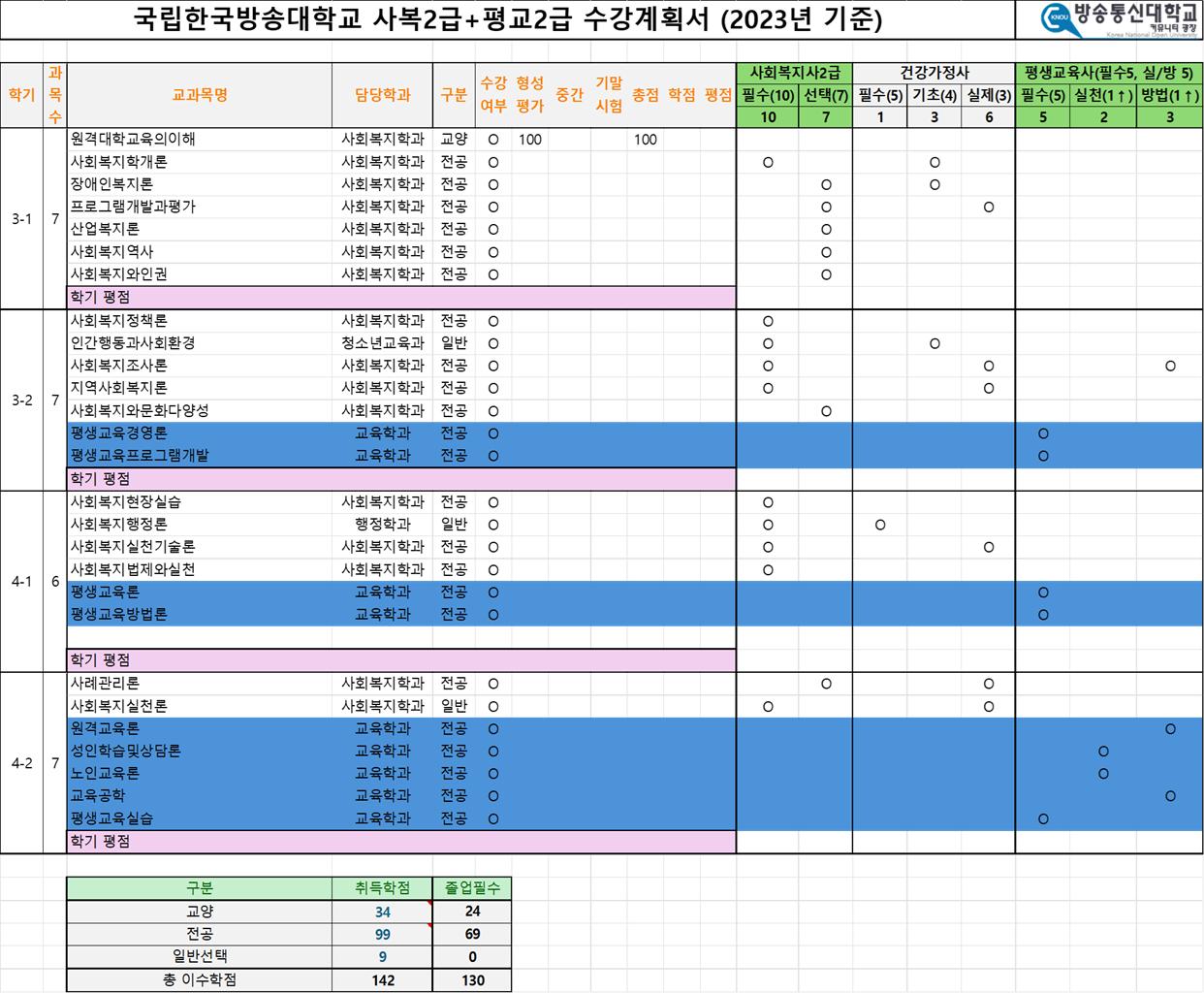Select the 성인학습및상담론 course cell
1204x993 pixels.
(x=200, y=752)
